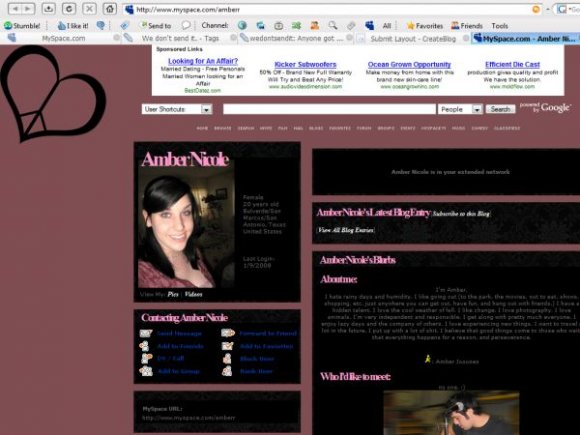Switch to the 'We don't send it - Tags' tab

[180, 38]
